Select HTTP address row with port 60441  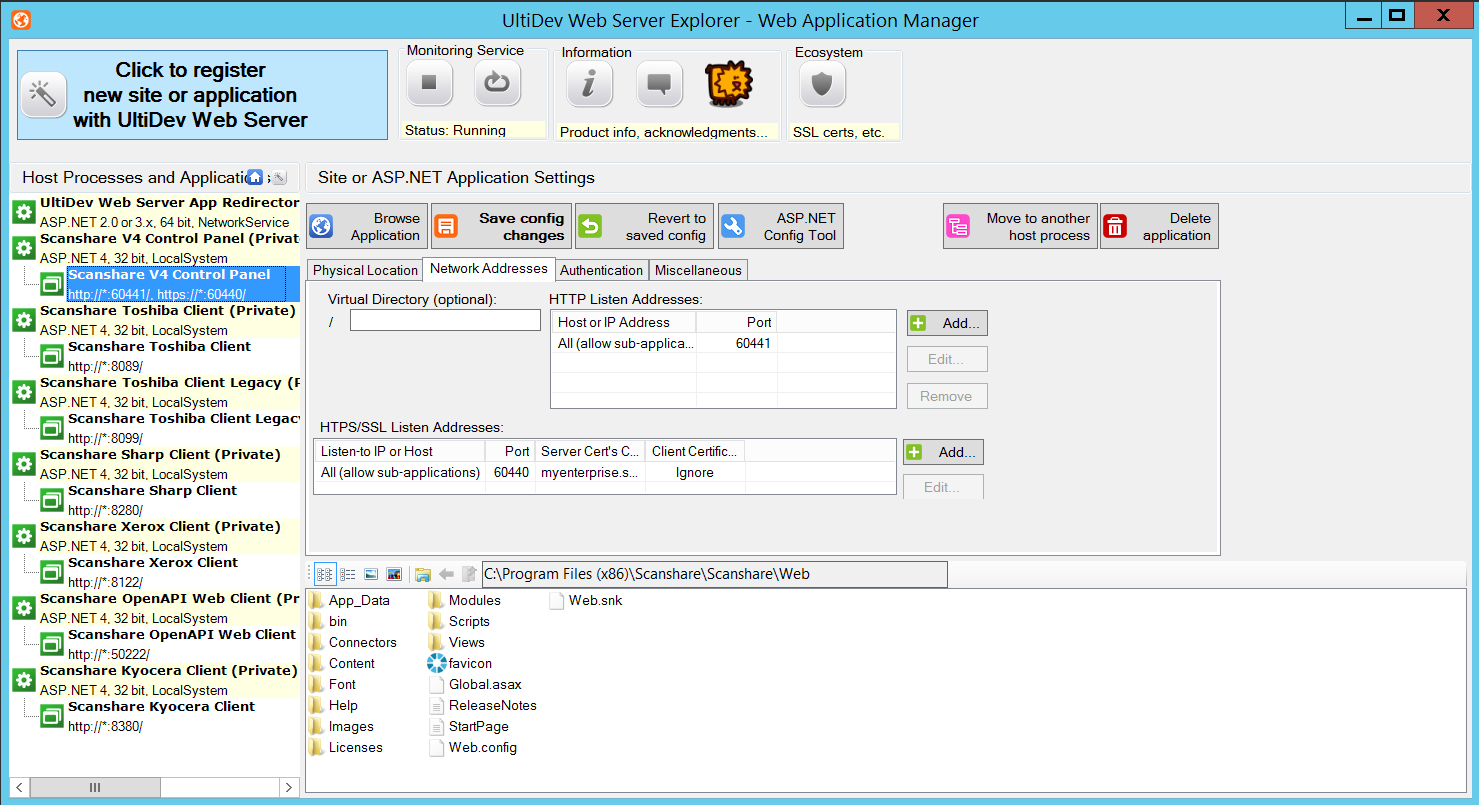[x=723, y=343]
